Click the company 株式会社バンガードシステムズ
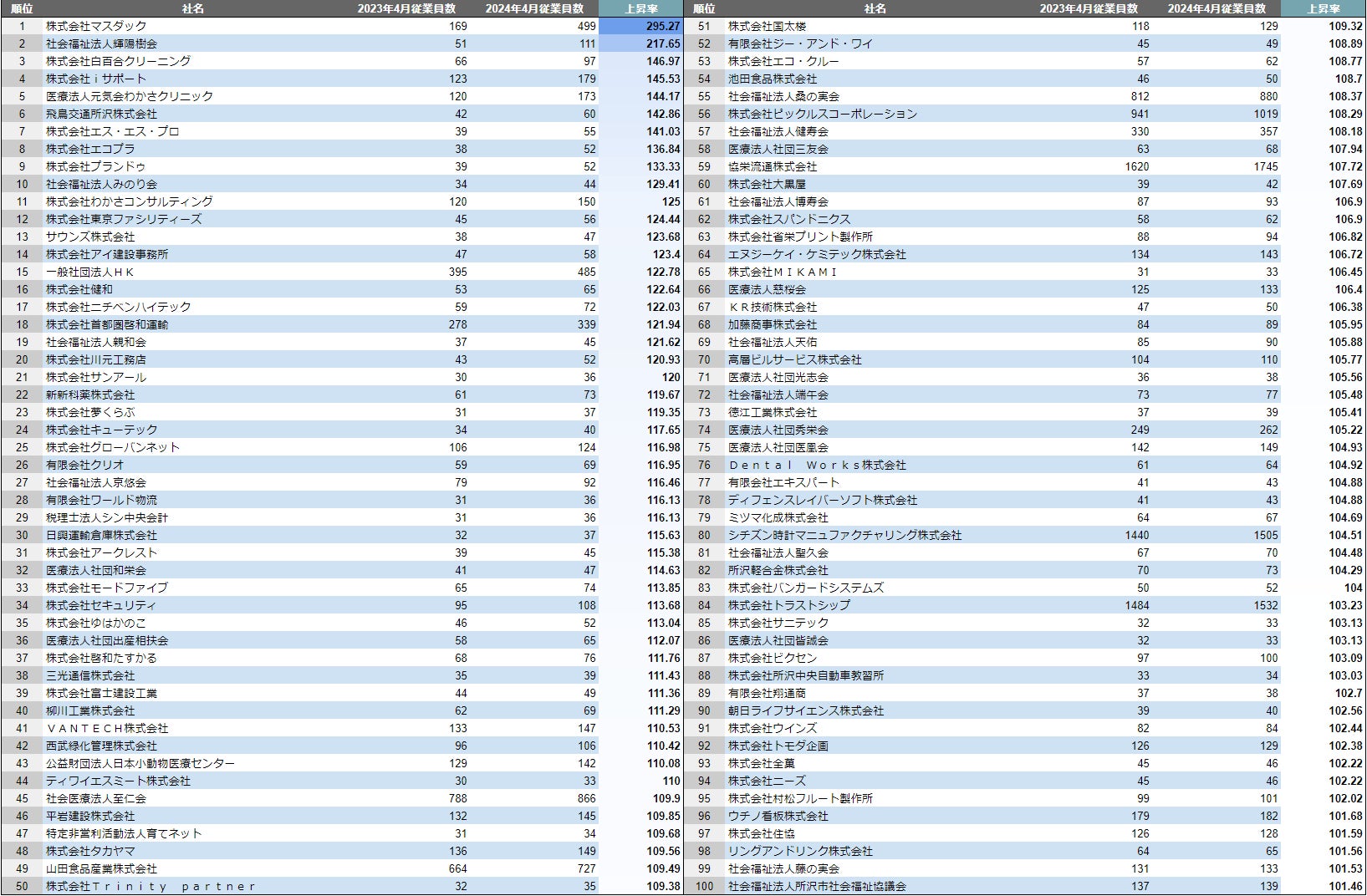1367x896 pixels. [806, 588]
